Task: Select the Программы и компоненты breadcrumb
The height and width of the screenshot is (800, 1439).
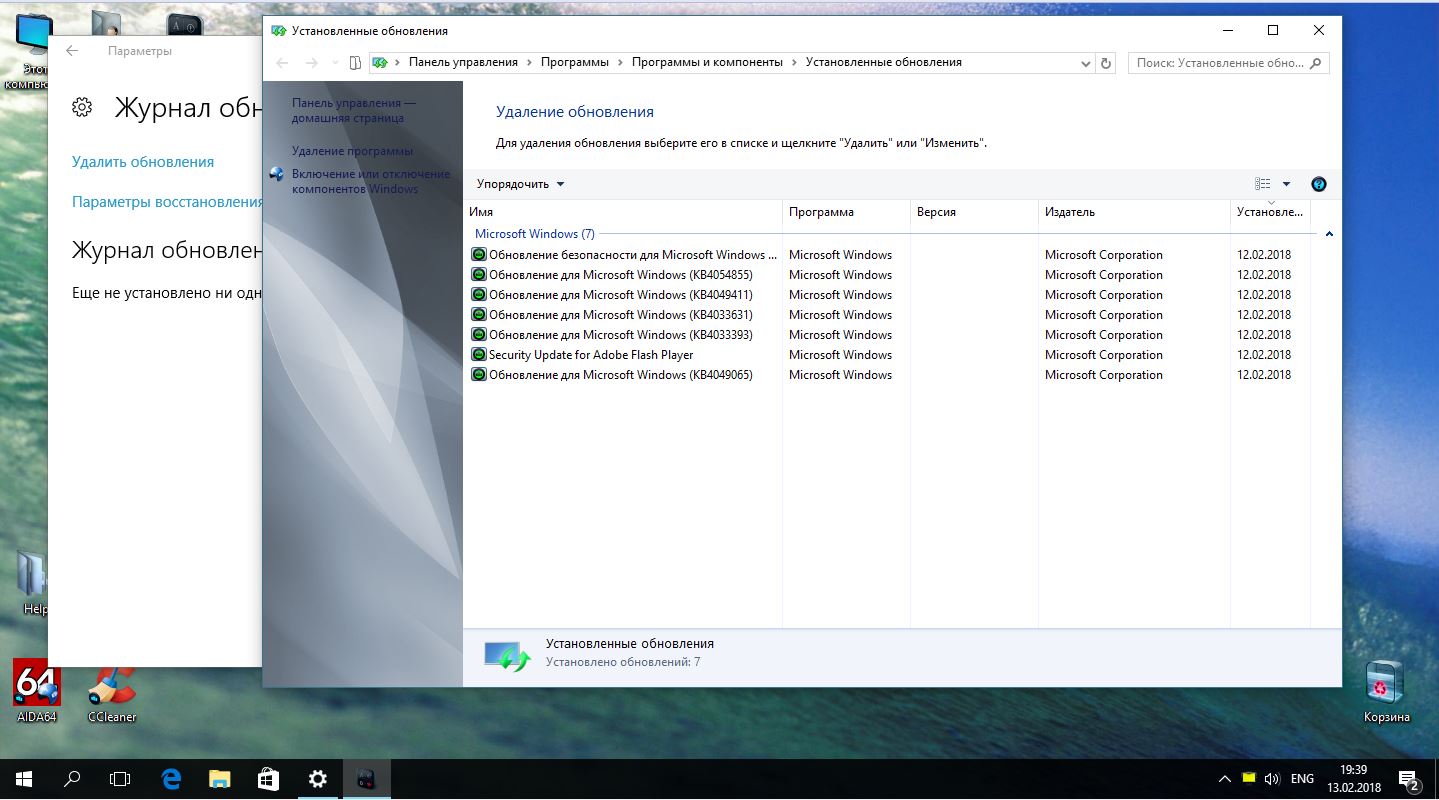Action: [x=707, y=62]
